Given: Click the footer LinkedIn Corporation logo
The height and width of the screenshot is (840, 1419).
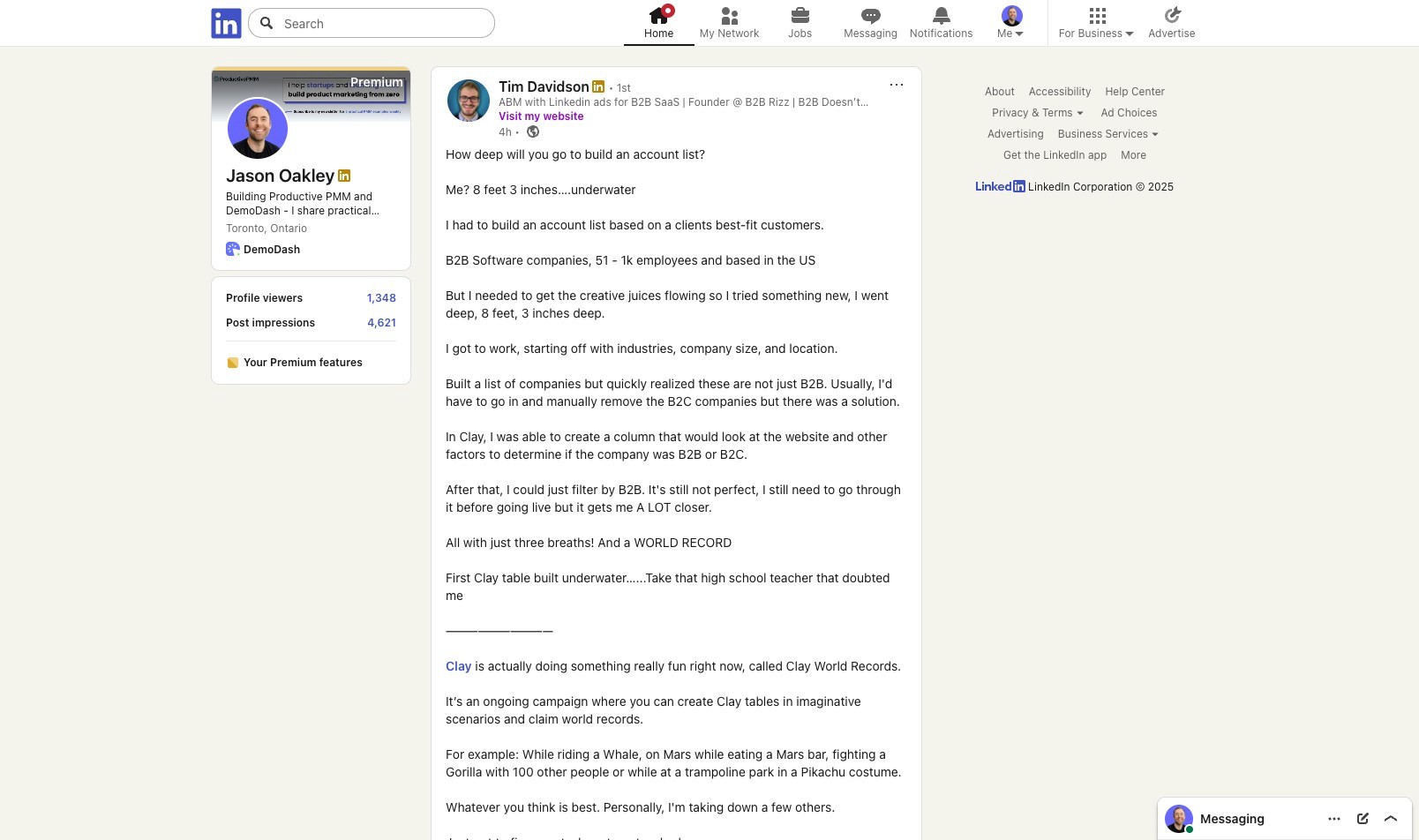Looking at the screenshot, I should [x=1000, y=187].
